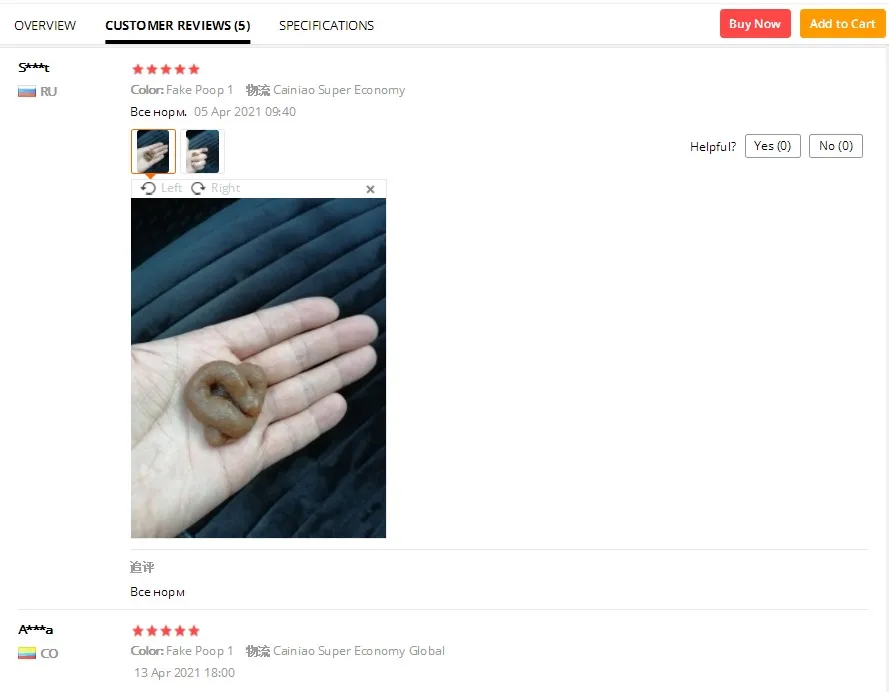Image resolution: width=889 pixels, height=692 pixels.
Task: Go to the Specifications tab
Action: tap(326, 26)
